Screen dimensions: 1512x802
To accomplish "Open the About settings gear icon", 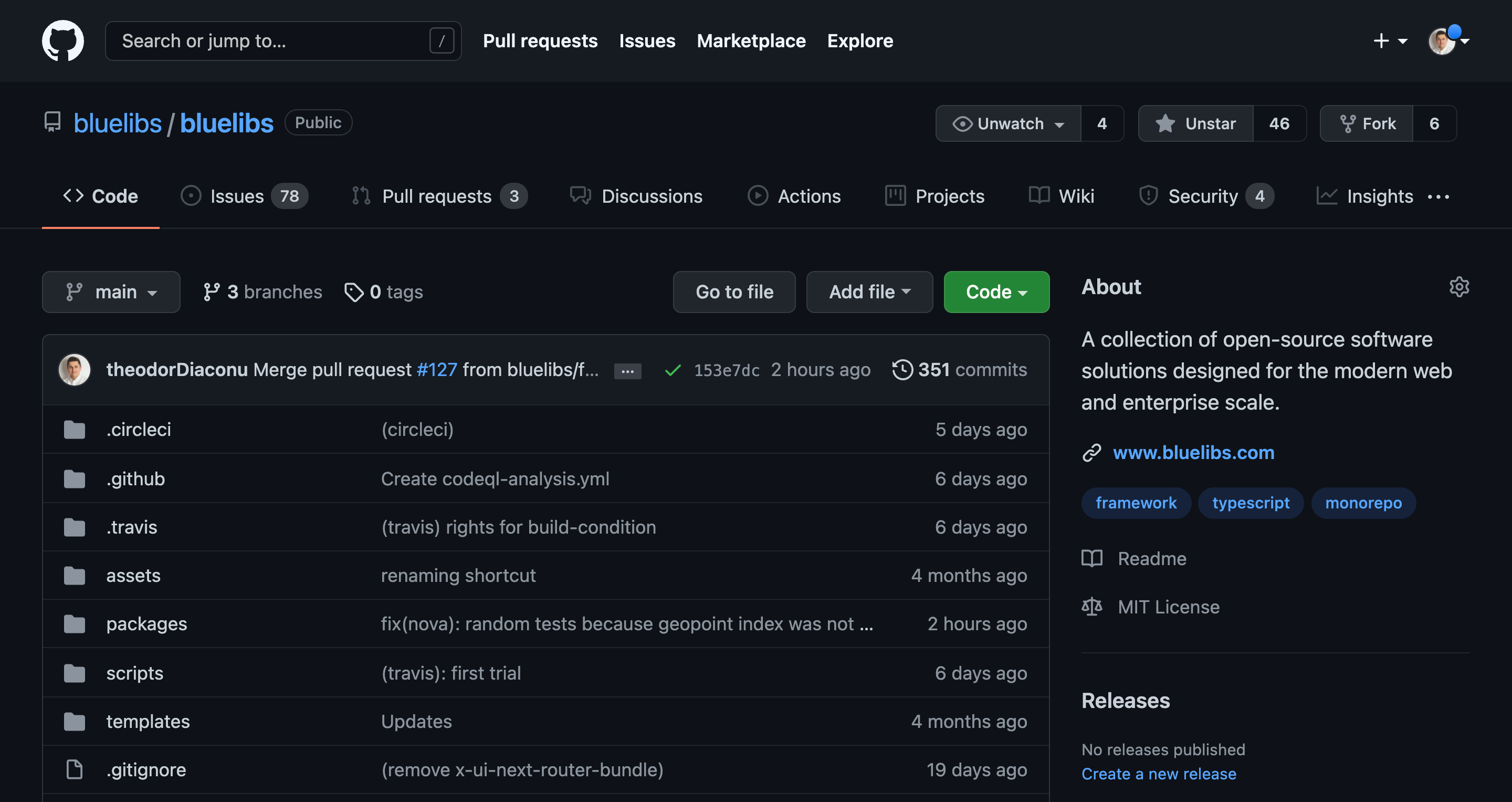I will point(1458,287).
